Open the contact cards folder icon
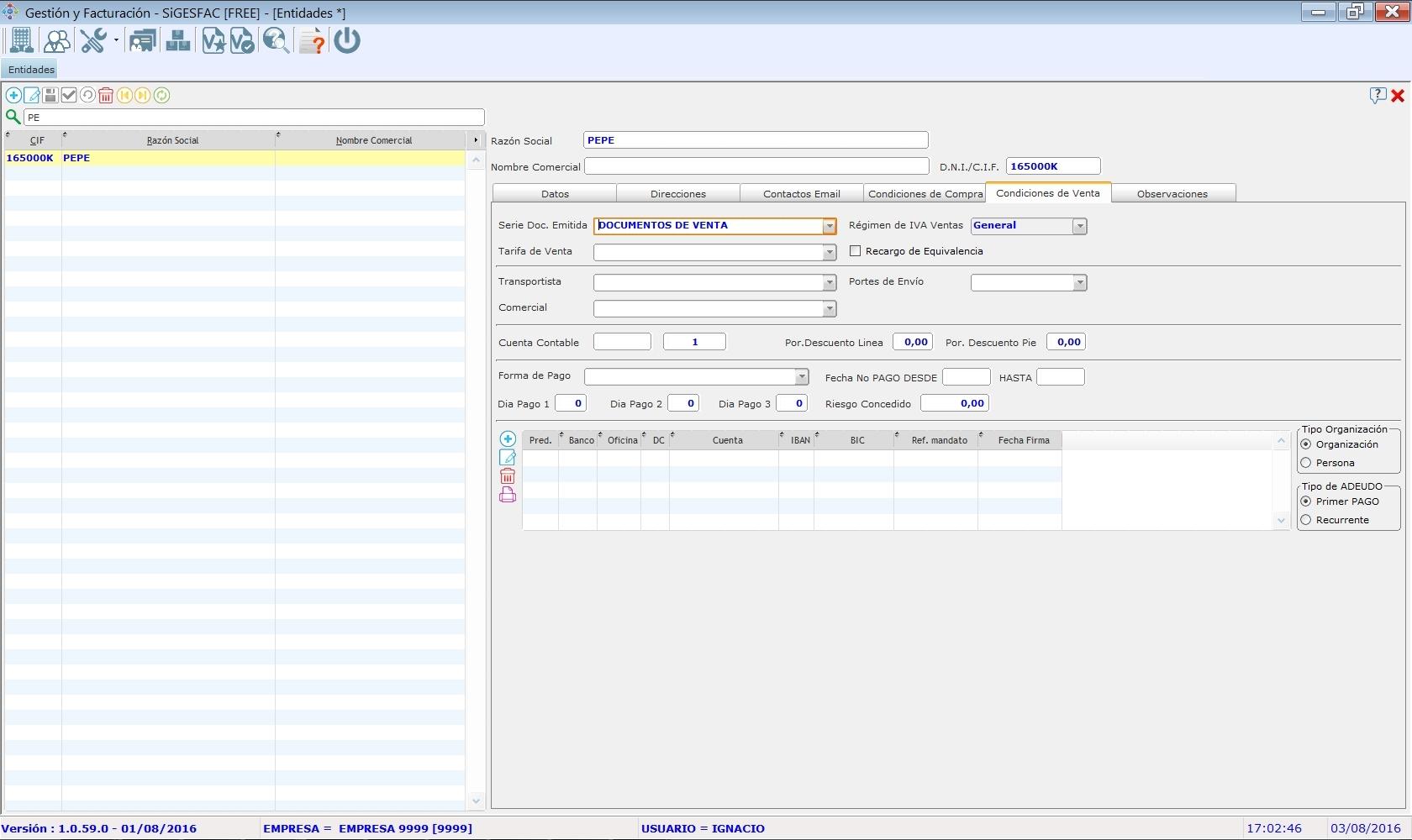Viewport: 1412px width, 840px height. [142, 40]
